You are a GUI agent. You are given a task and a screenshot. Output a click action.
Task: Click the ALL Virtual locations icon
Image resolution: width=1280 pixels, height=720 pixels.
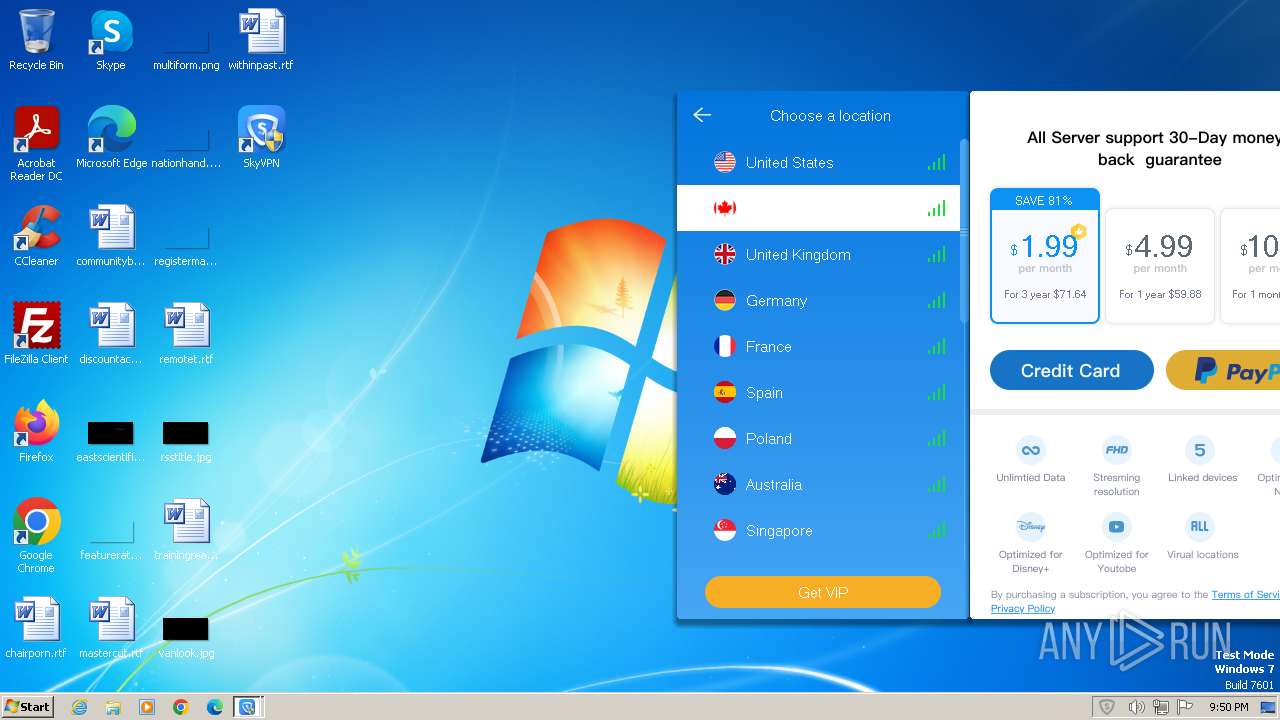(1200, 526)
